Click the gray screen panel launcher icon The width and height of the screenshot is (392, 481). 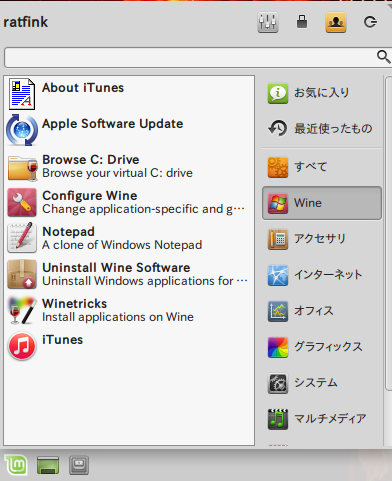(x=79, y=465)
